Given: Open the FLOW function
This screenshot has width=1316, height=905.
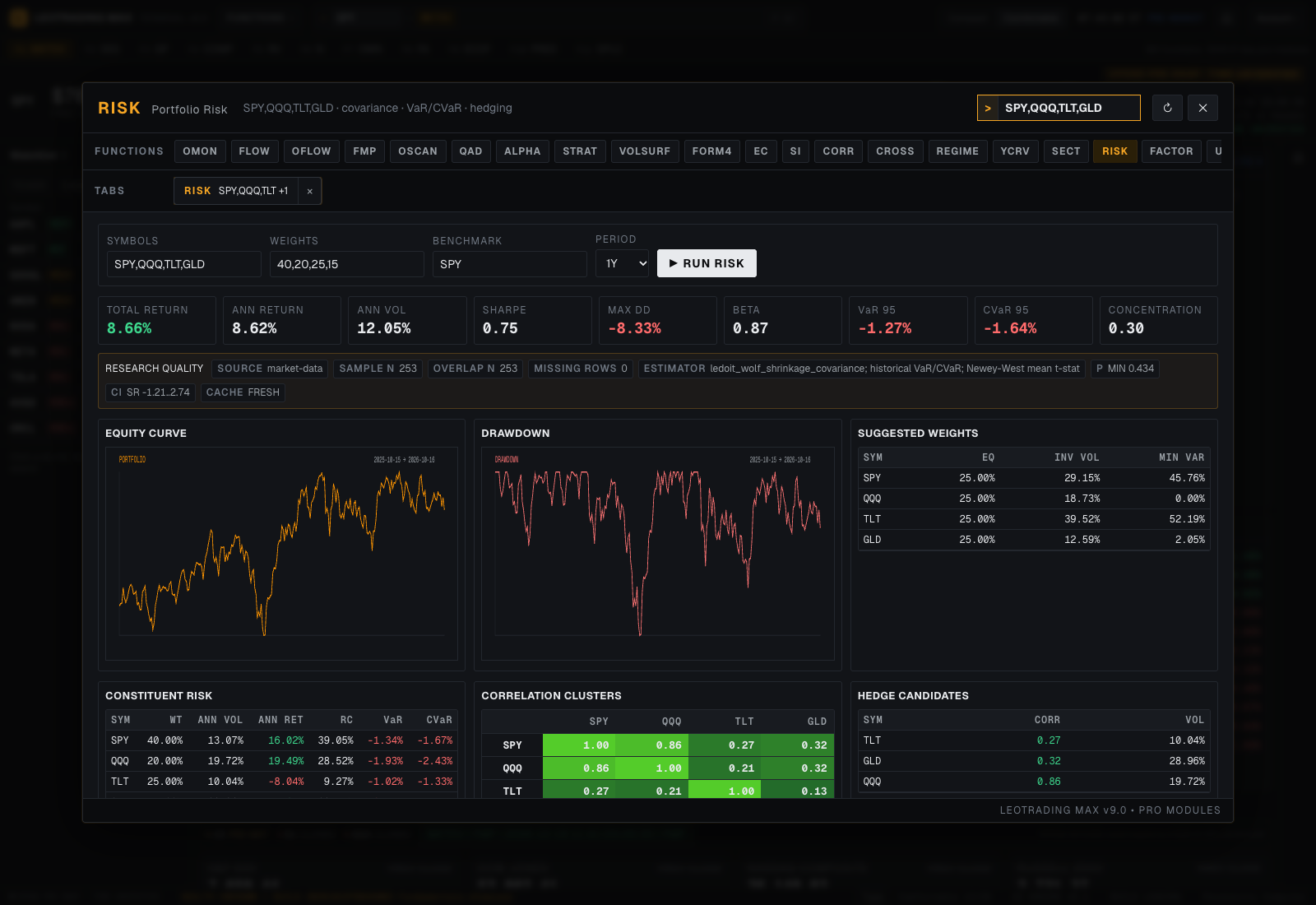Looking at the screenshot, I should point(254,151).
